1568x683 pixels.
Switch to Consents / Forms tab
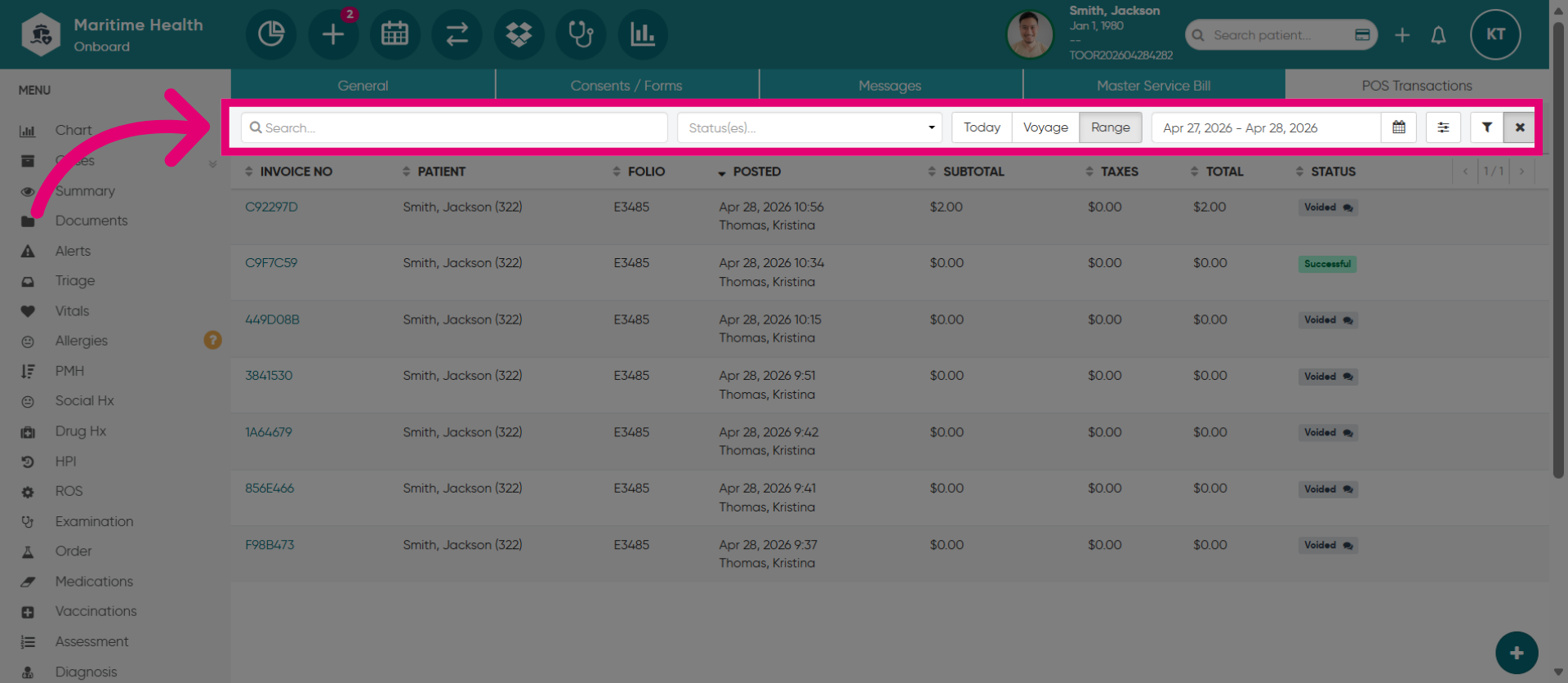(x=626, y=86)
